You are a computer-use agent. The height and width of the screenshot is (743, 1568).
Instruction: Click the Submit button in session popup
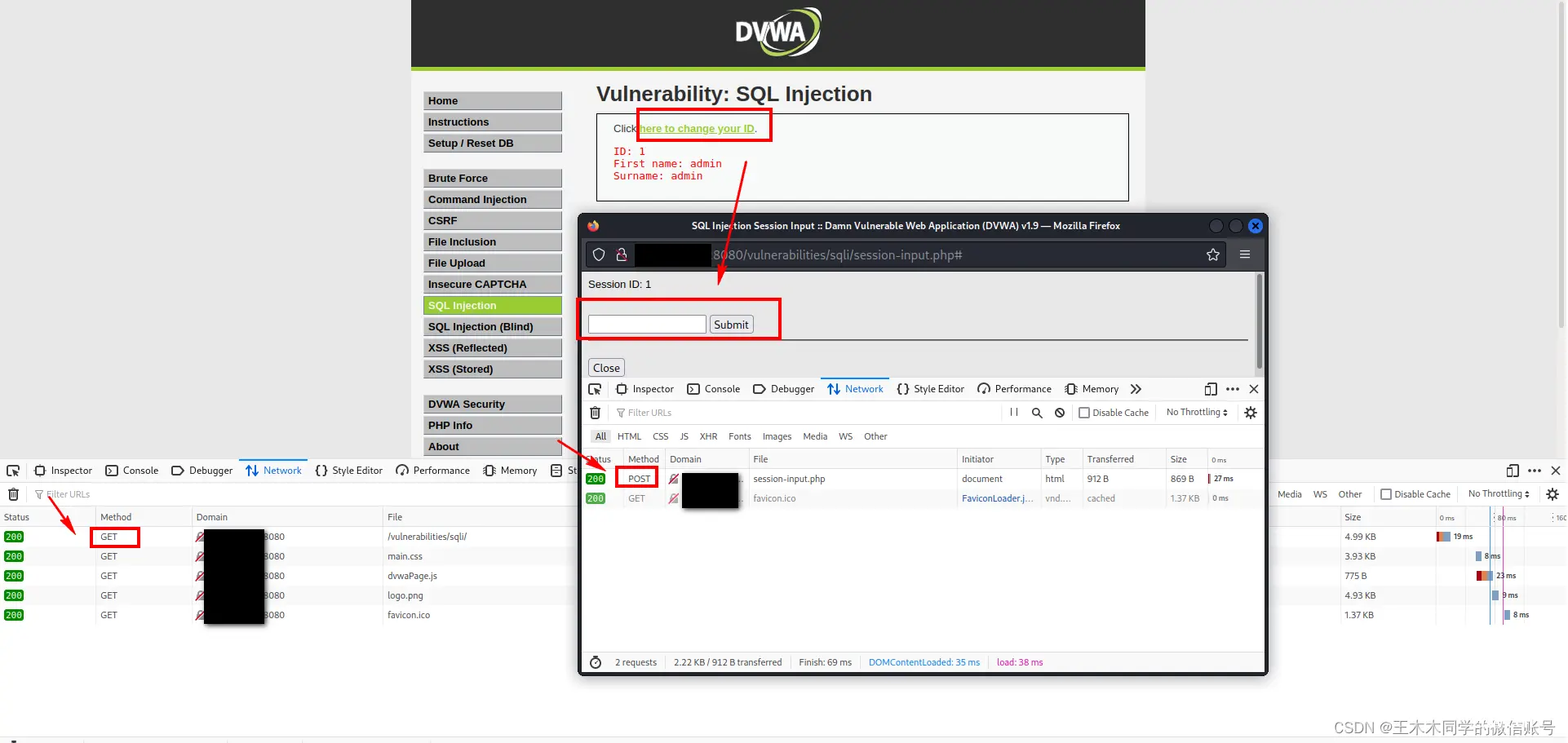click(x=731, y=325)
